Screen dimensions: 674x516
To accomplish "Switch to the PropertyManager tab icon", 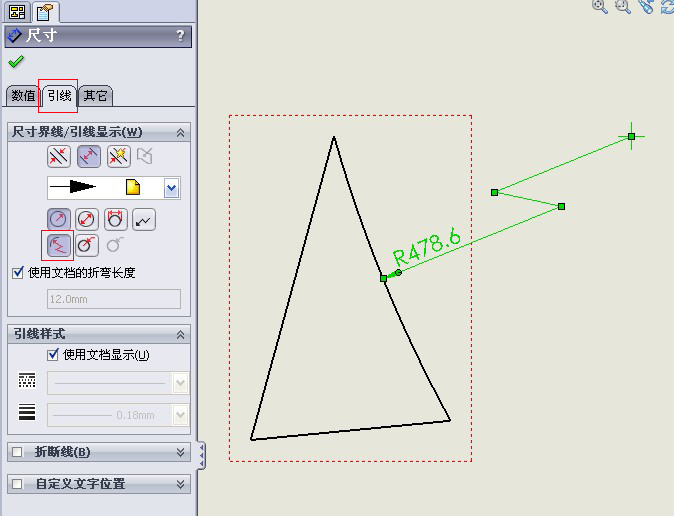I will click(x=45, y=12).
